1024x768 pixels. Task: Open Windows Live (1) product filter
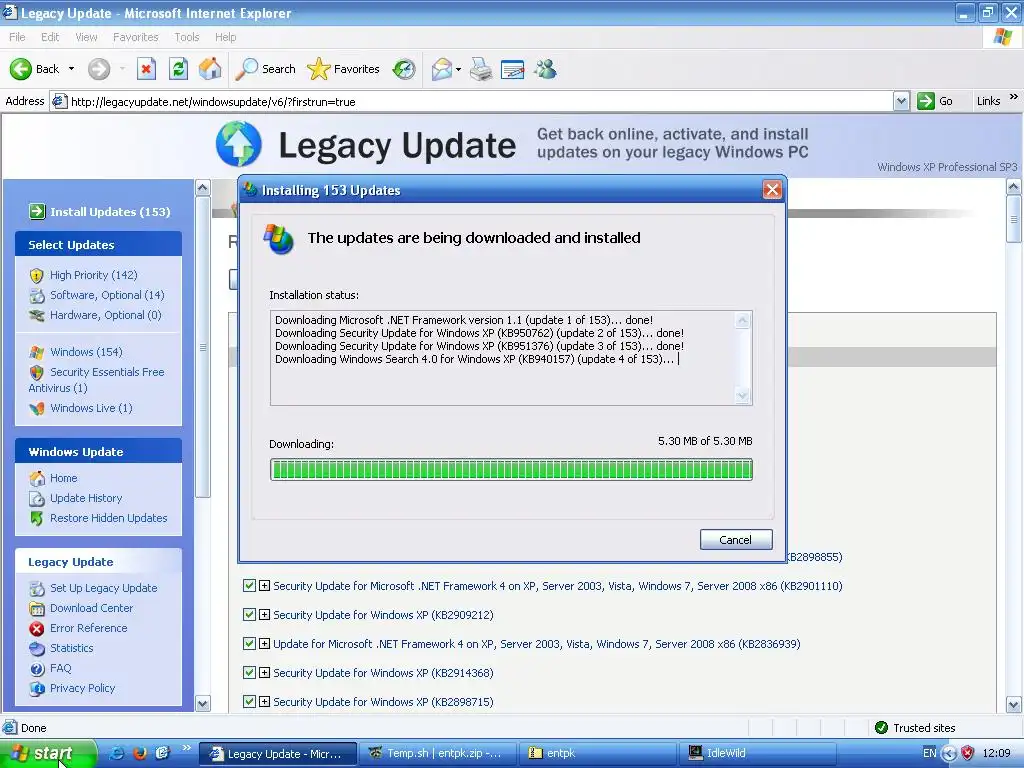[x=91, y=408]
